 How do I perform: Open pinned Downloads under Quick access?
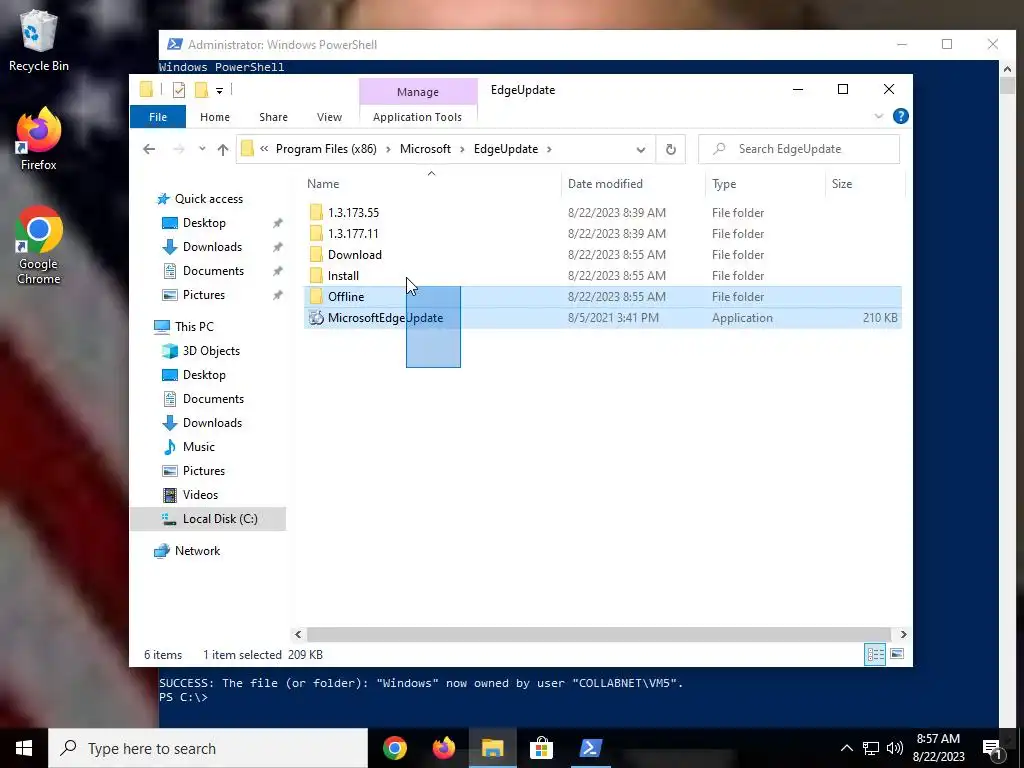pyautogui.click(x=212, y=247)
